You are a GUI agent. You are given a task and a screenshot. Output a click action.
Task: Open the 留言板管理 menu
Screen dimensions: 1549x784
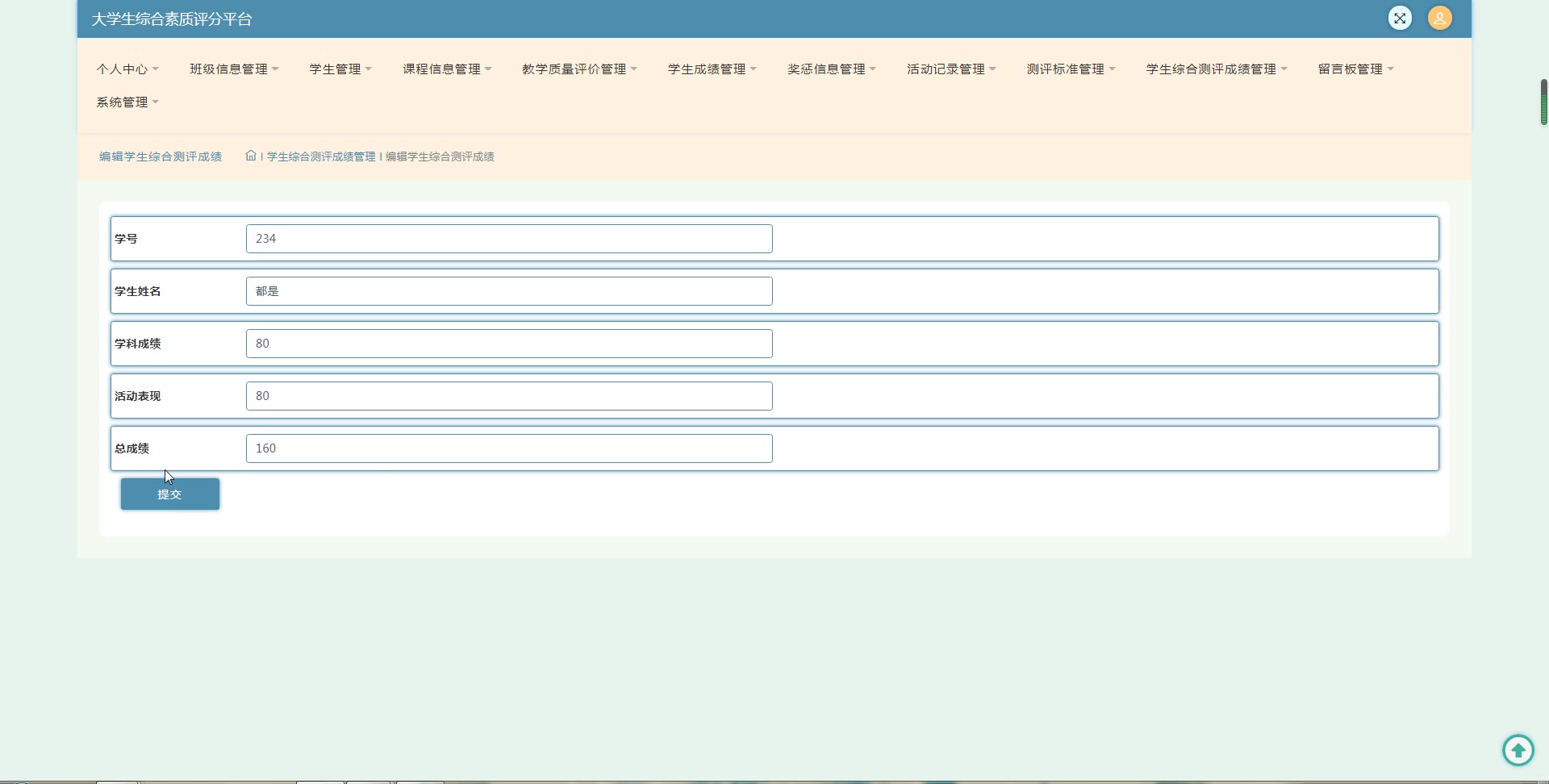[1356, 69]
